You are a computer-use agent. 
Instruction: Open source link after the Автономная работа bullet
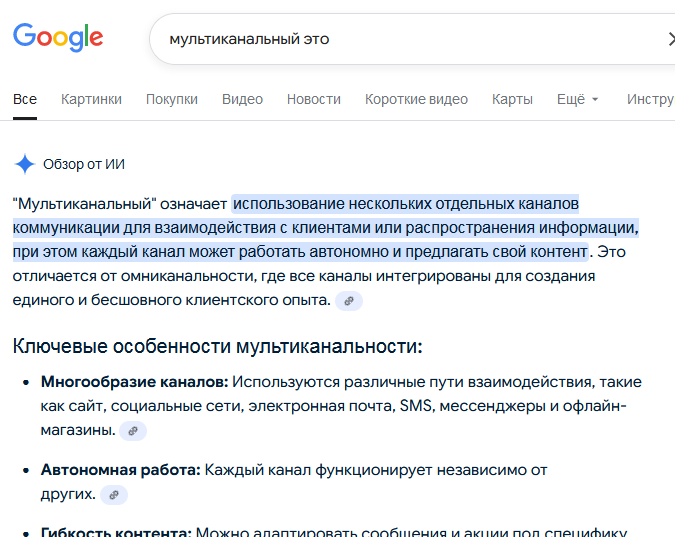tap(113, 495)
